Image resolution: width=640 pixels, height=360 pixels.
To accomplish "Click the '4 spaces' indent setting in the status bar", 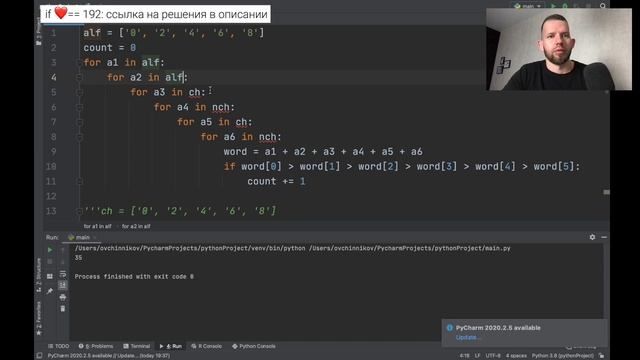I will 516,356.
